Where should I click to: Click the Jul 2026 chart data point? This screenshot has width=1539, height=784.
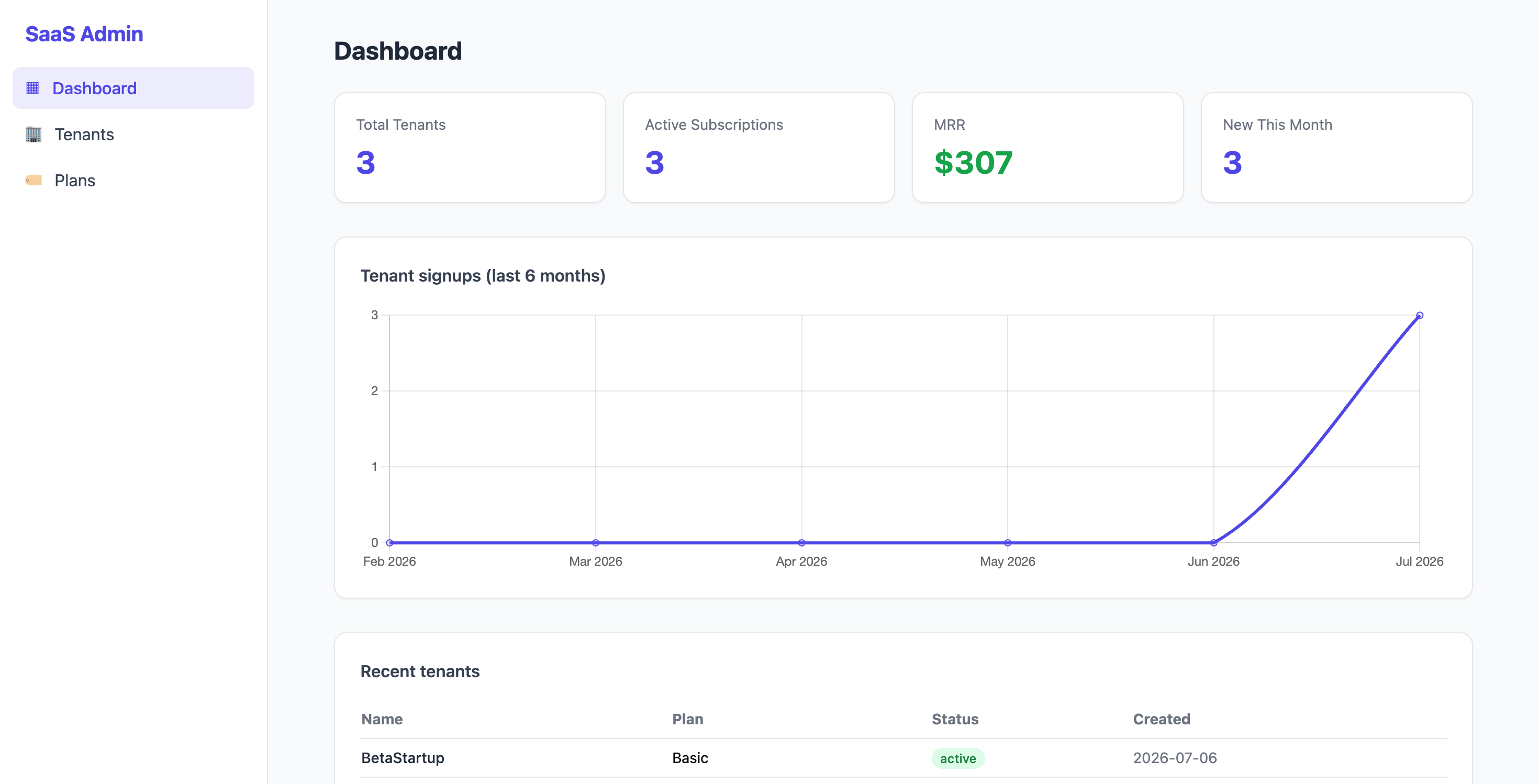tap(1420, 315)
